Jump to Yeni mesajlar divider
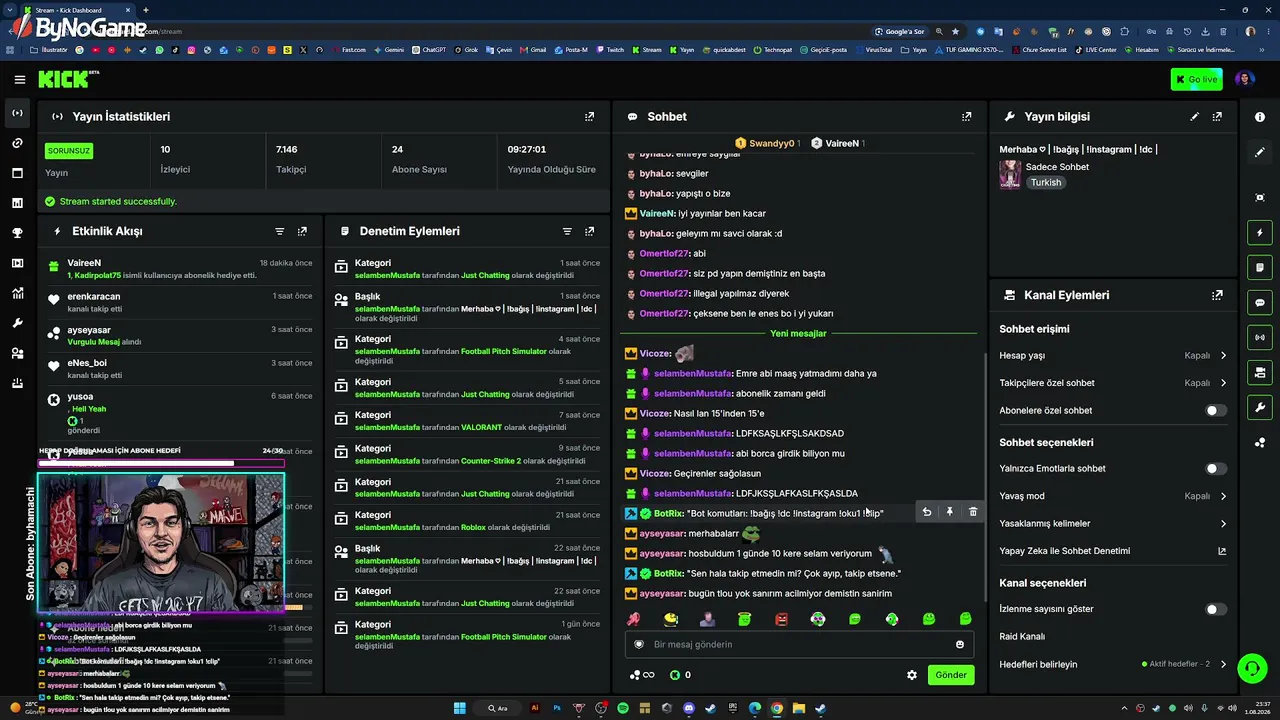This screenshot has width=1280, height=720. 798,333
